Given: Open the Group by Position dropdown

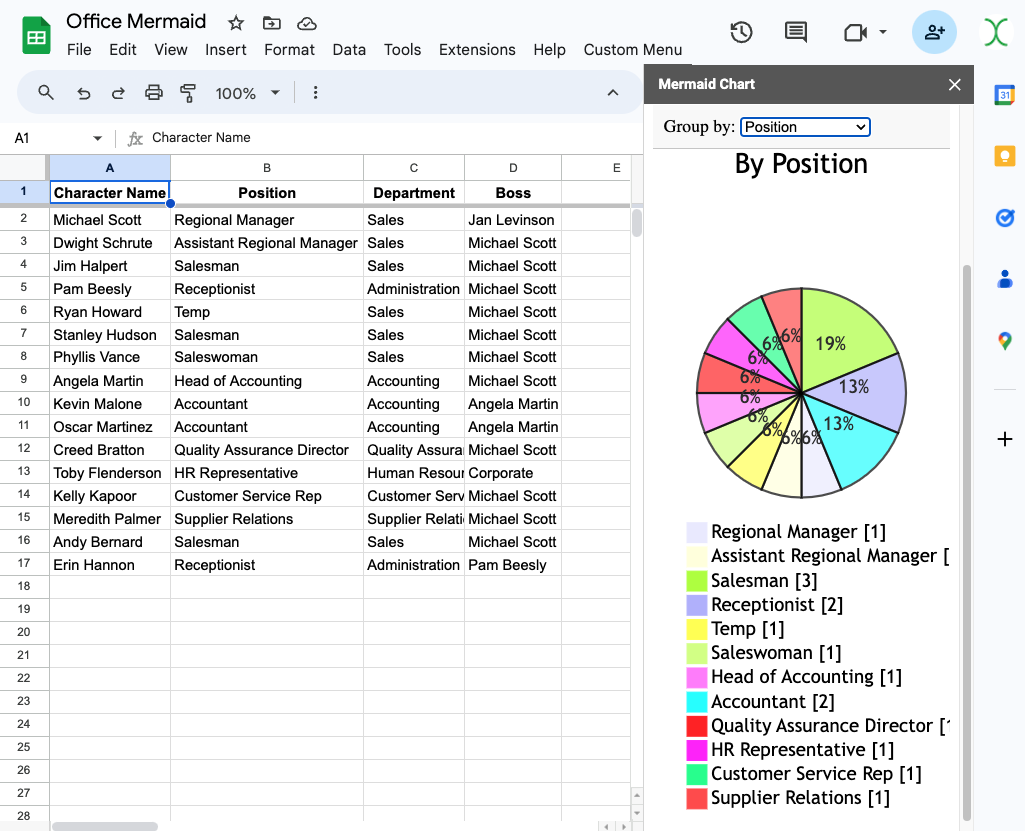Looking at the screenshot, I should [x=805, y=127].
